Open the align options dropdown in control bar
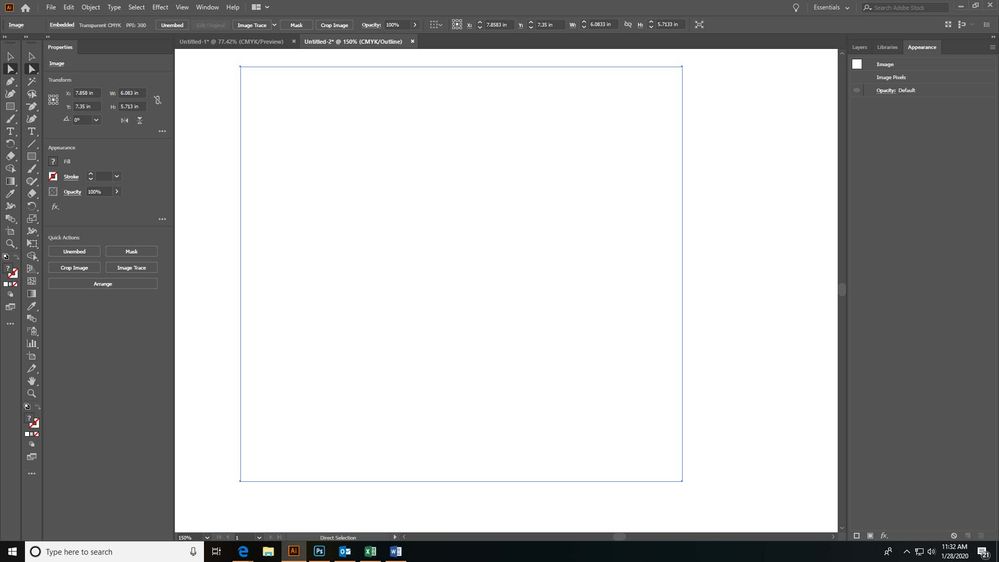The height and width of the screenshot is (562, 999). (436, 25)
